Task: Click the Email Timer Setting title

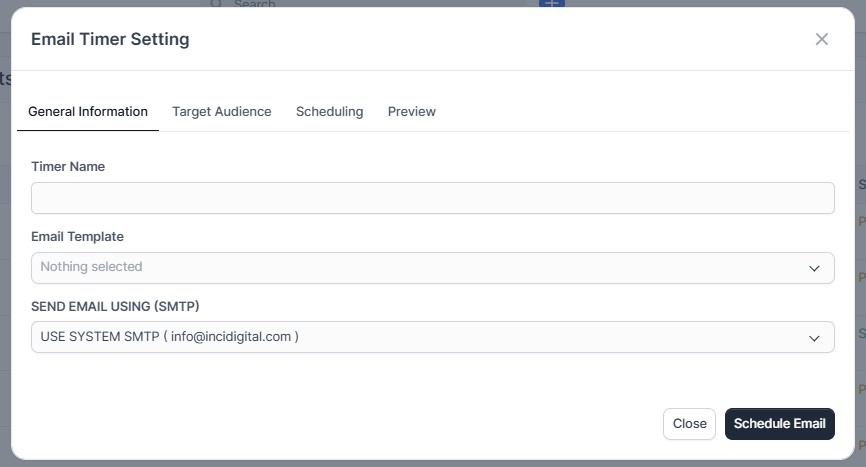Action: point(110,39)
